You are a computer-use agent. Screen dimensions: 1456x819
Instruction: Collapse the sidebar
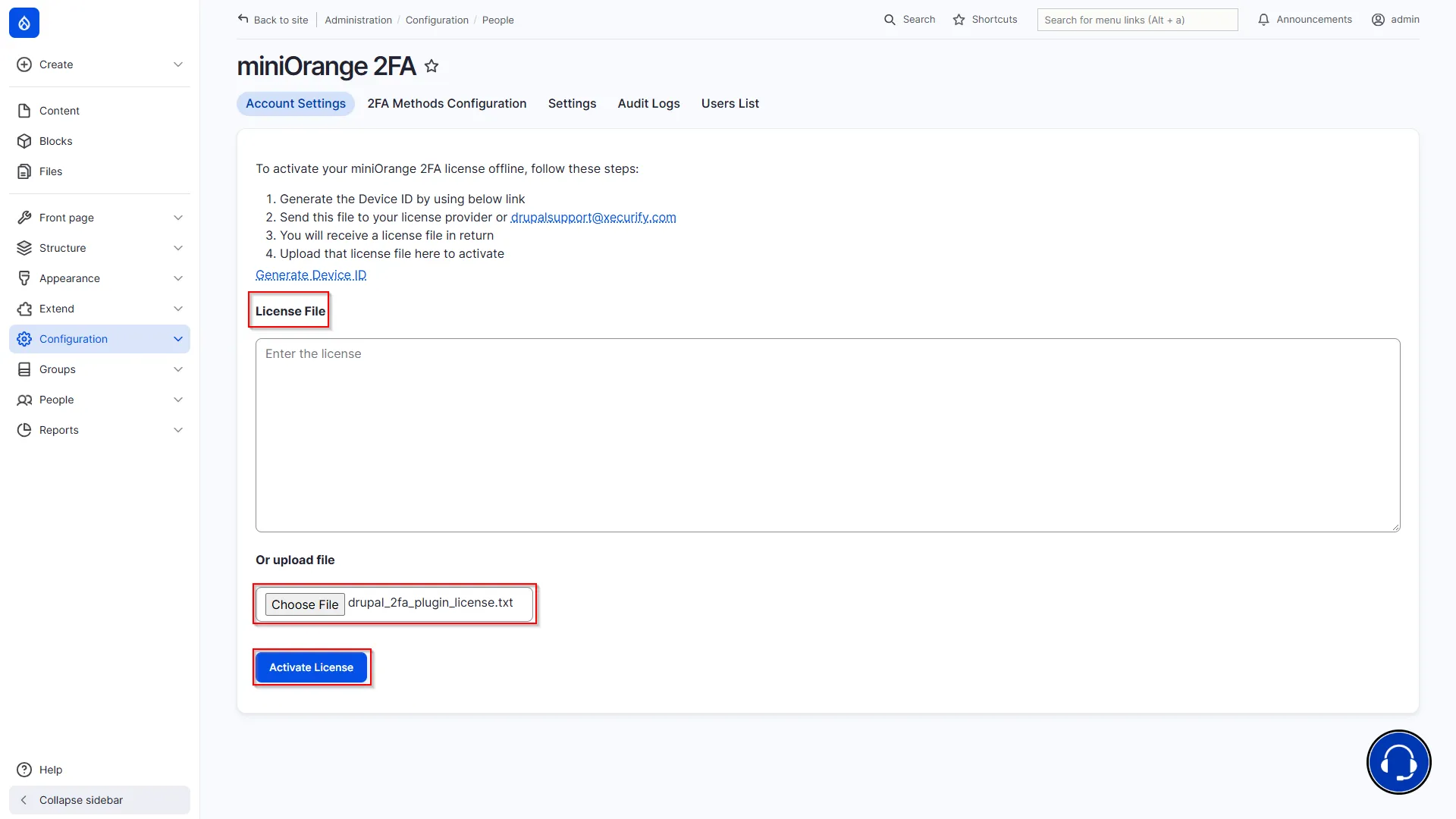[x=99, y=800]
